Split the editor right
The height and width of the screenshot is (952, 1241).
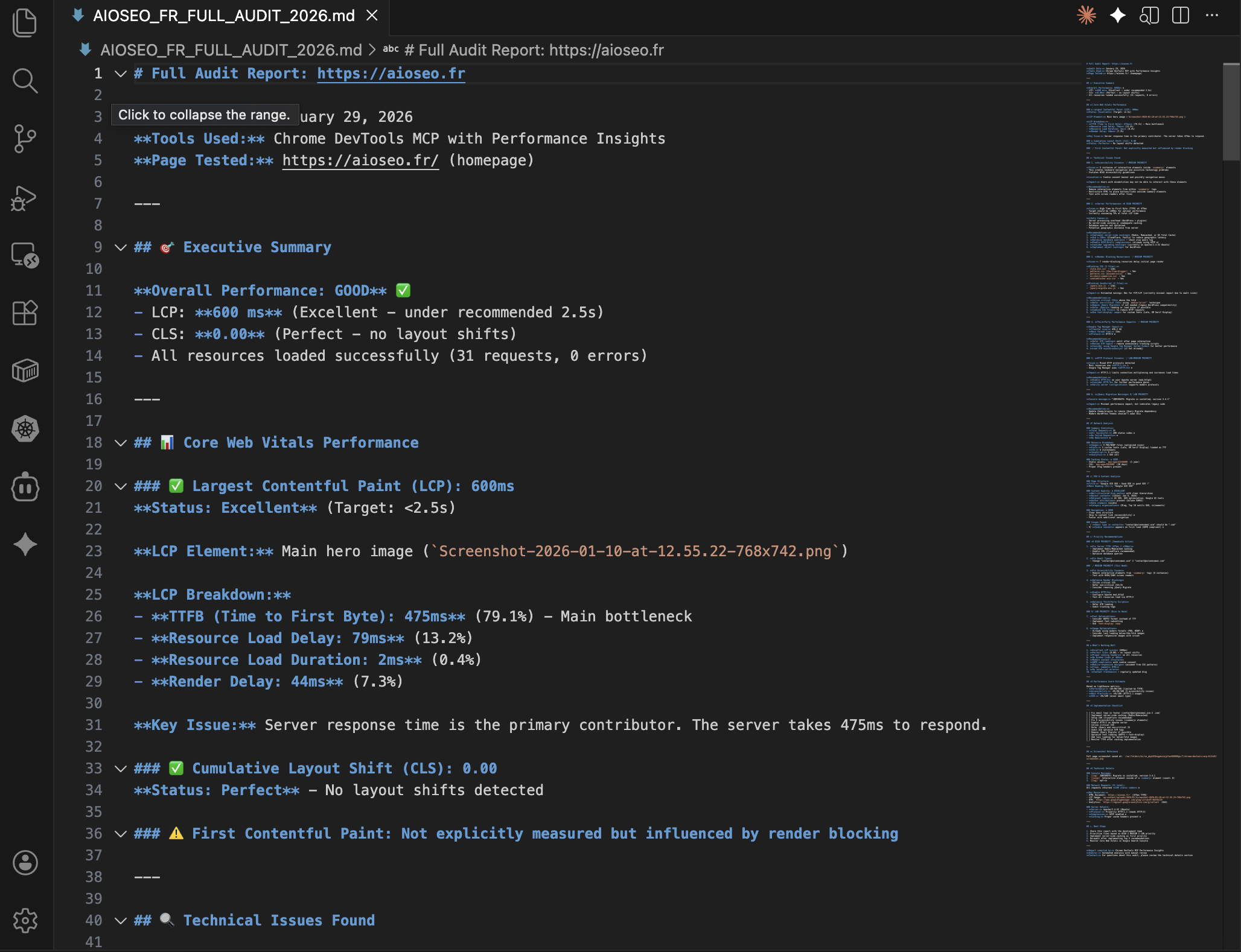[x=1180, y=16]
